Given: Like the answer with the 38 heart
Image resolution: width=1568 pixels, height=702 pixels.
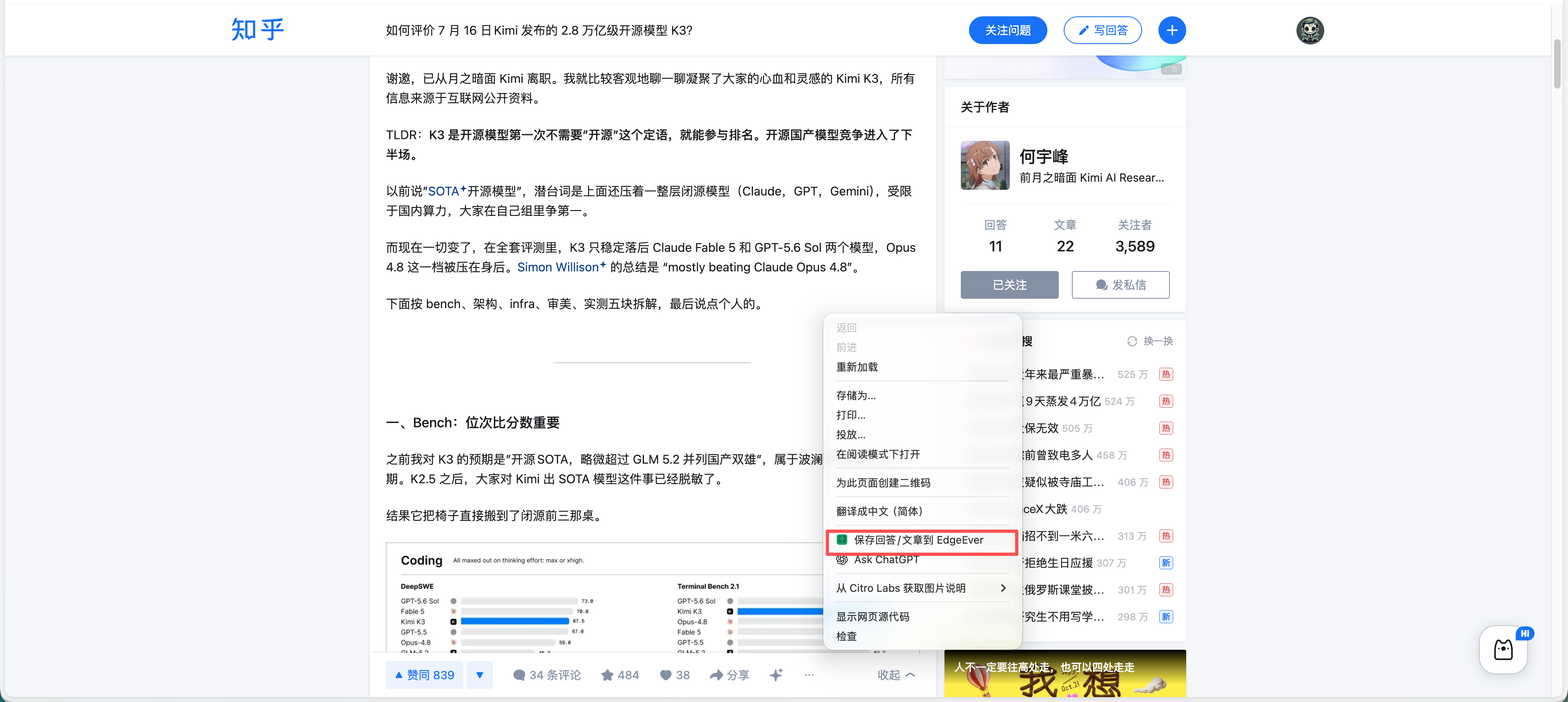Looking at the screenshot, I should coord(675,675).
